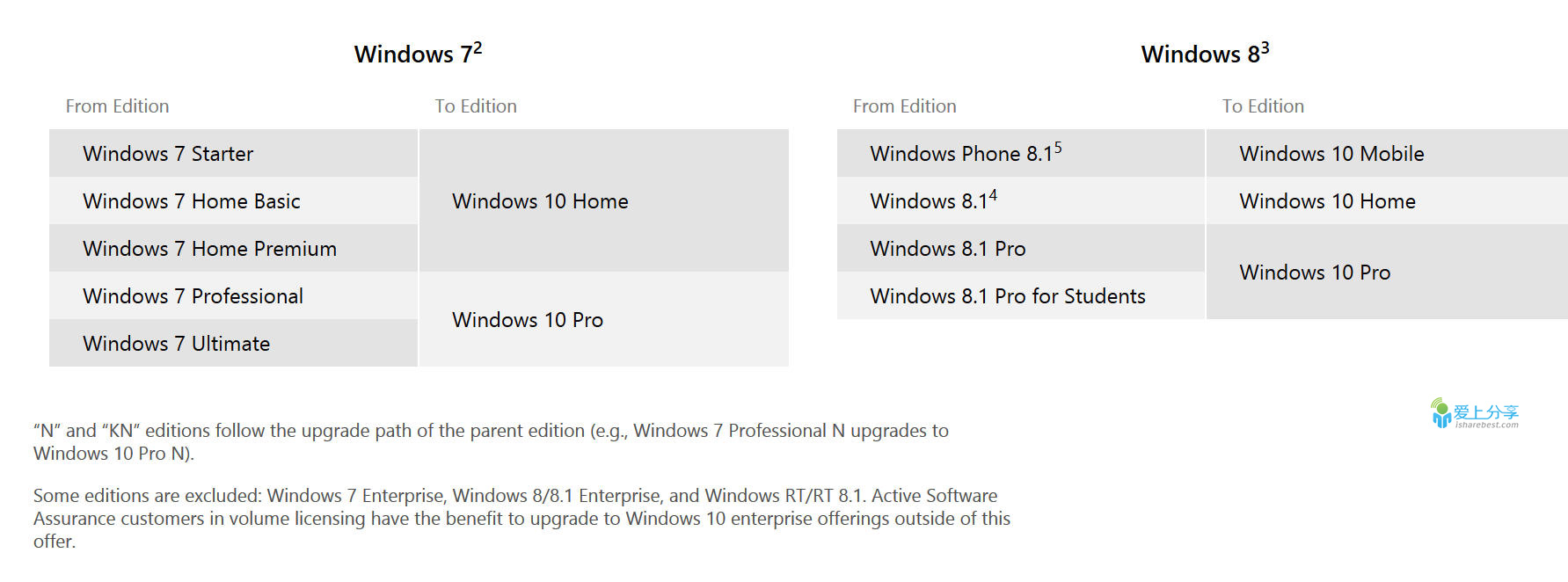Click the Windows Phone 8.1 cell
Image resolution: width=1568 pixels, height=582 pixels.
[1020, 153]
